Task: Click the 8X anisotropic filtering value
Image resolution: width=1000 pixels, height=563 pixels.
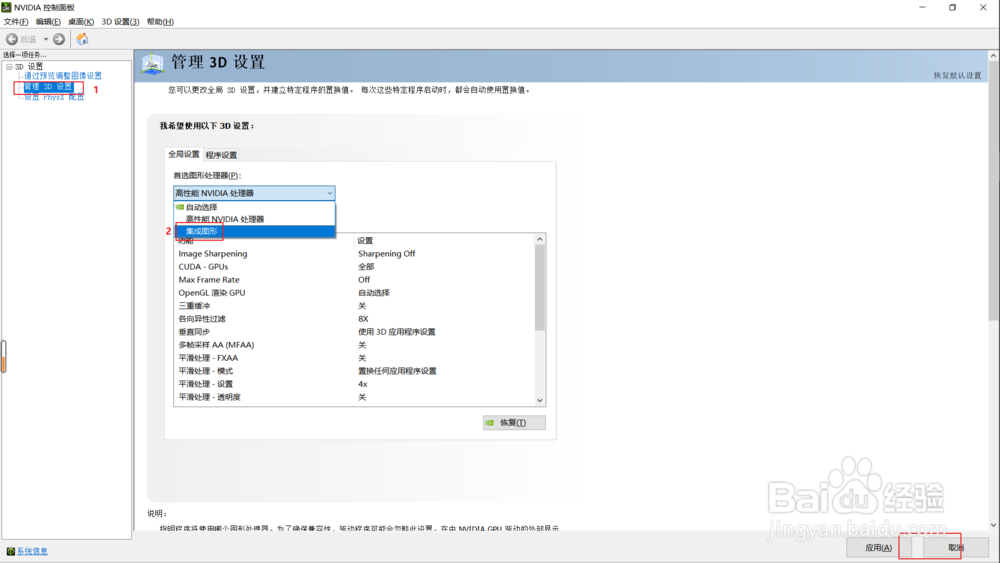Action: 363,319
